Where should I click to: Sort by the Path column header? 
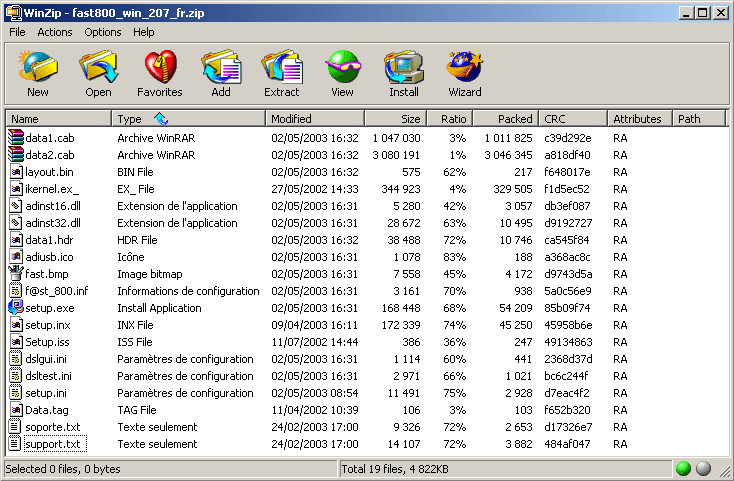pos(699,119)
